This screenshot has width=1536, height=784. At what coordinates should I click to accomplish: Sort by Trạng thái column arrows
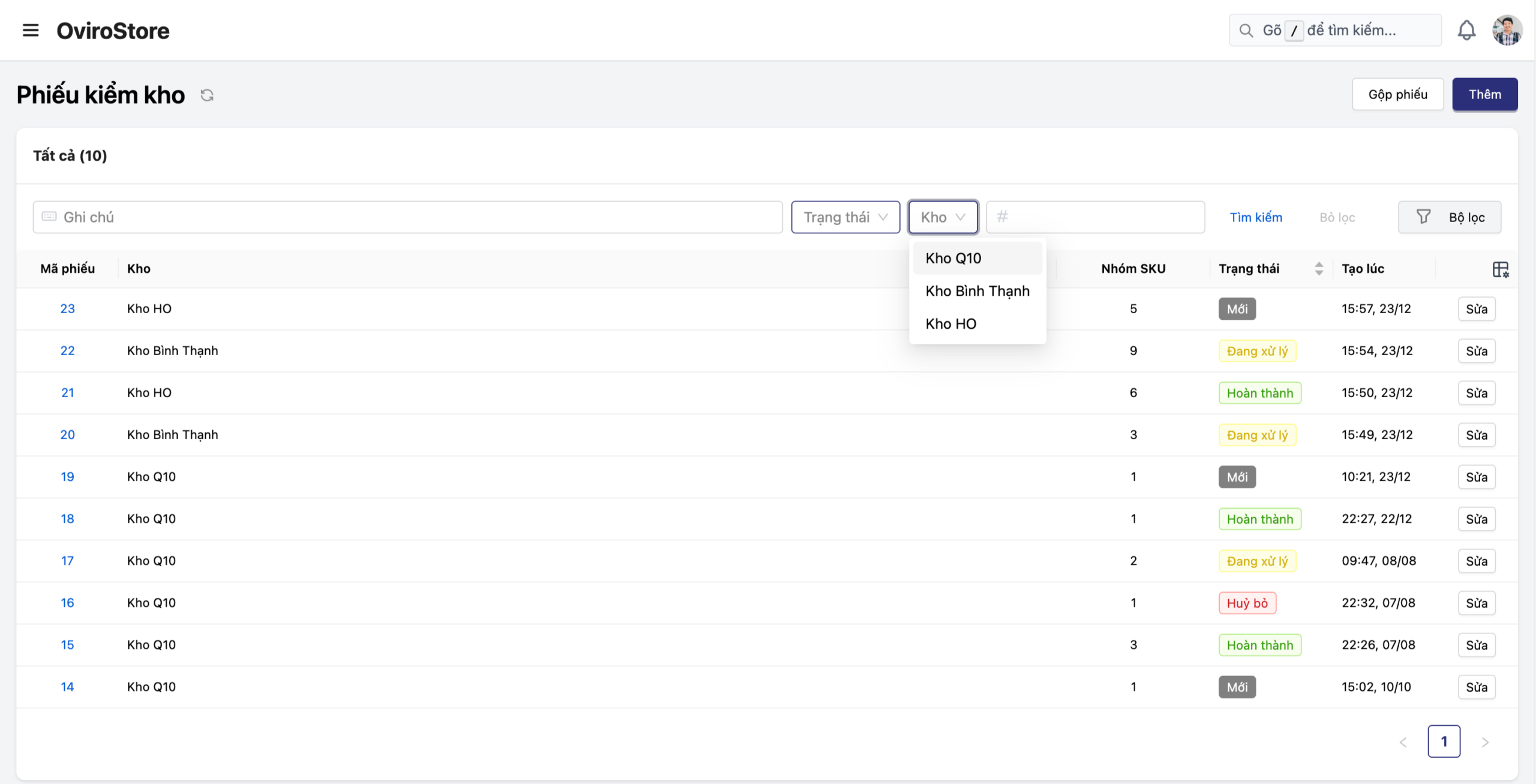[1318, 269]
